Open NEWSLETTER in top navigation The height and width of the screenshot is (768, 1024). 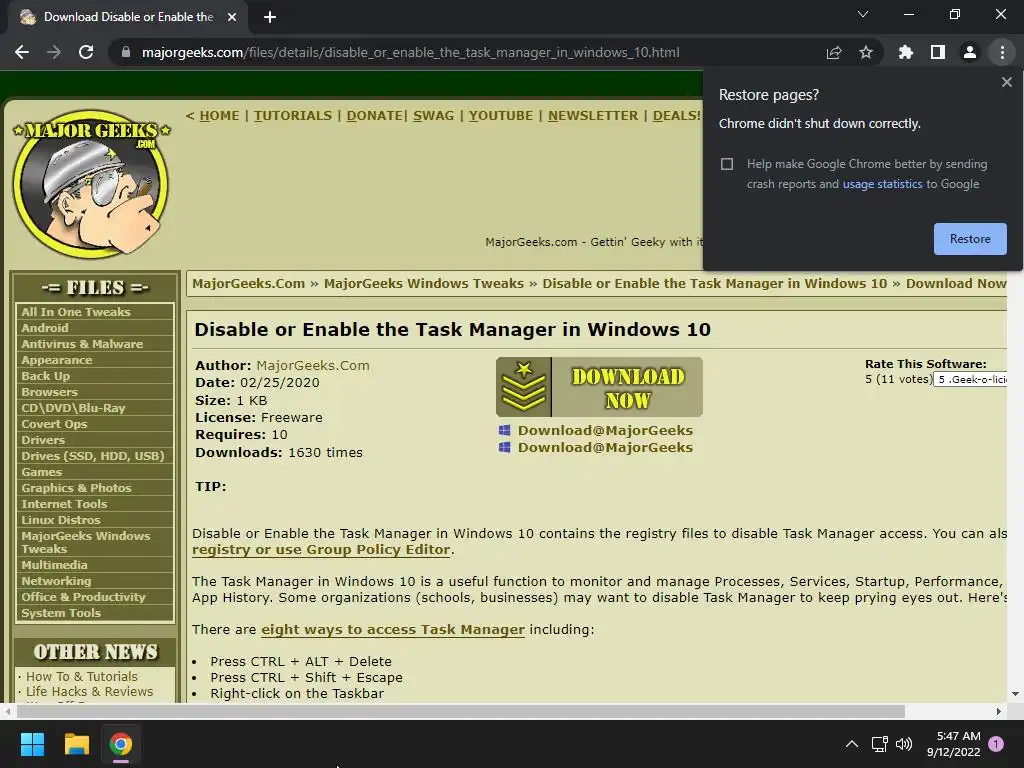pos(592,116)
